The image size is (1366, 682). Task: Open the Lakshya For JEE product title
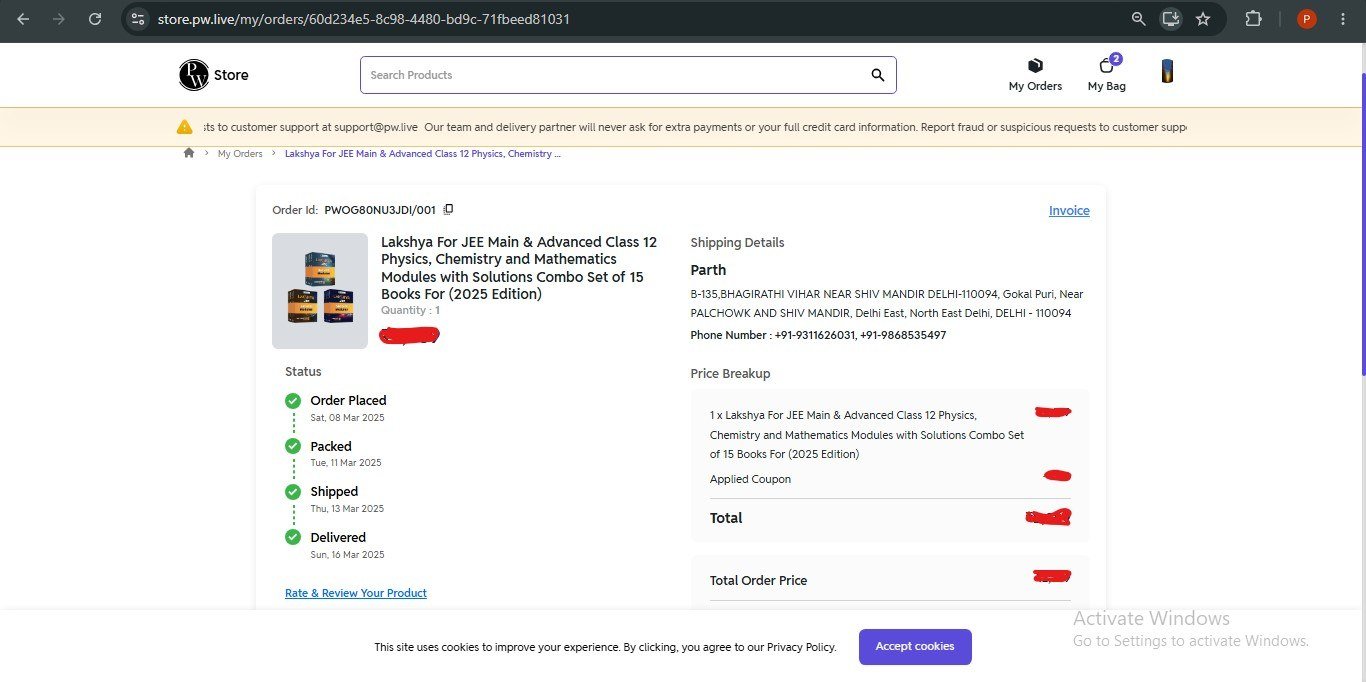(x=519, y=268)
